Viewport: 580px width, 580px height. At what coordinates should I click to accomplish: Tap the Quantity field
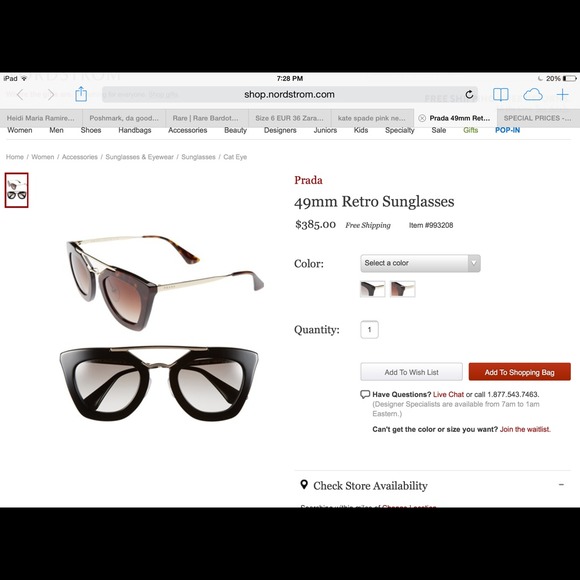click(x=369, y=330)
